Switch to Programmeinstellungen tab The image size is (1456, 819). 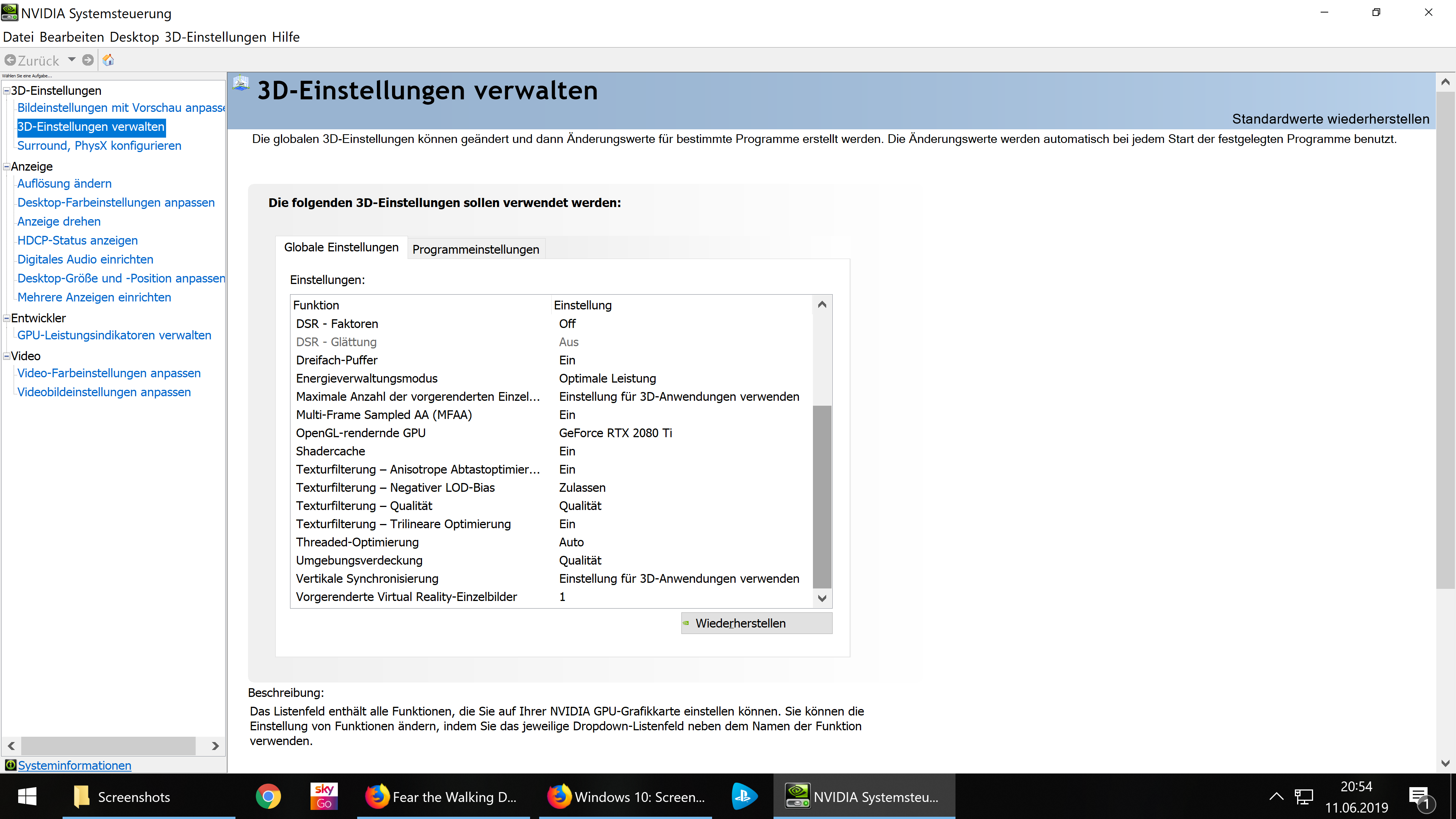pyautogui.click(x=475, y=249)
